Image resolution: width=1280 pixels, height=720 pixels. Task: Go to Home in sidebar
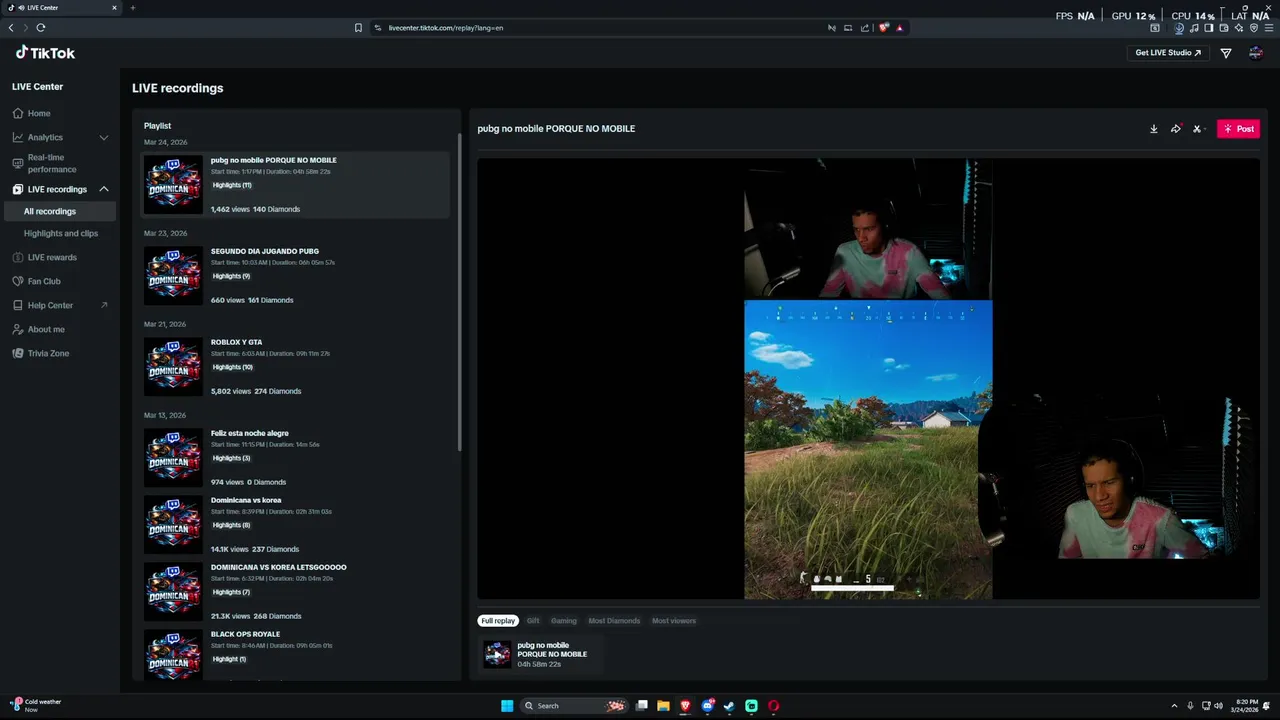39,113
